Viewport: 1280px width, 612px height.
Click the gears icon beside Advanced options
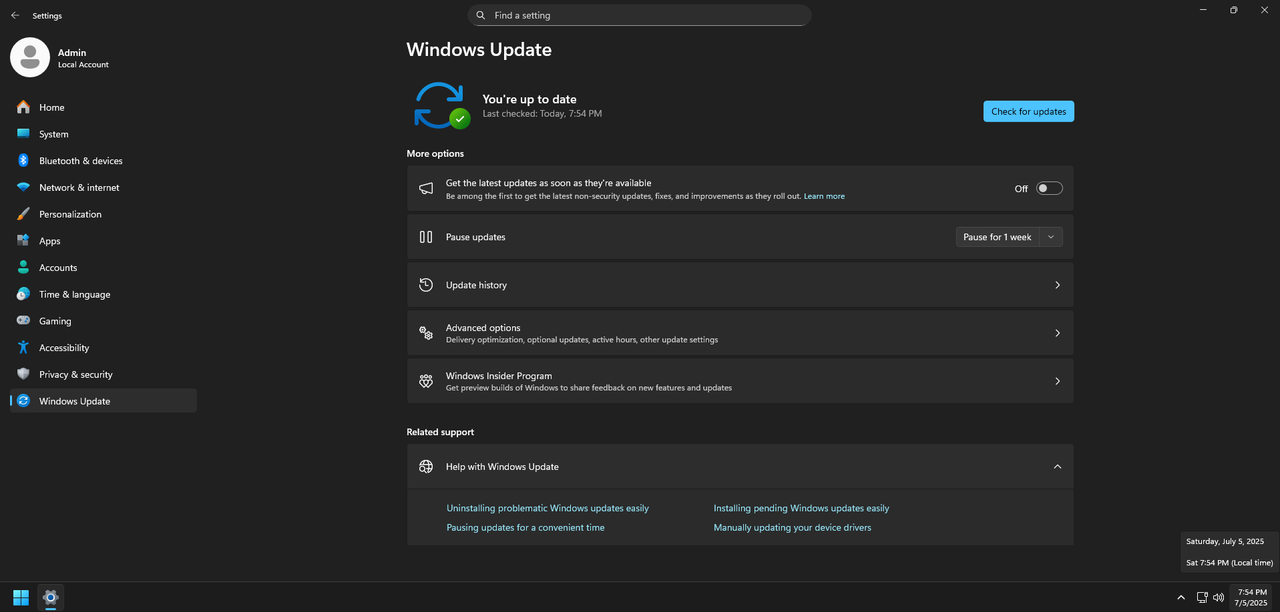(426, 333)
